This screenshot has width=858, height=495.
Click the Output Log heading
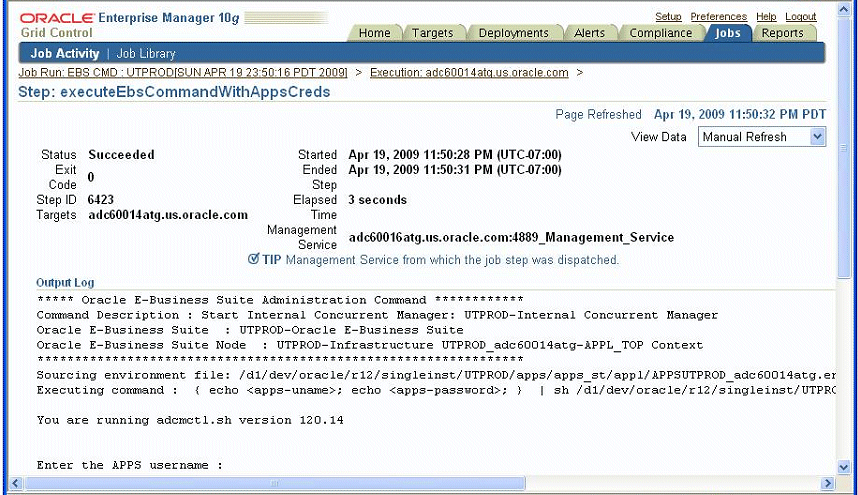65,282
